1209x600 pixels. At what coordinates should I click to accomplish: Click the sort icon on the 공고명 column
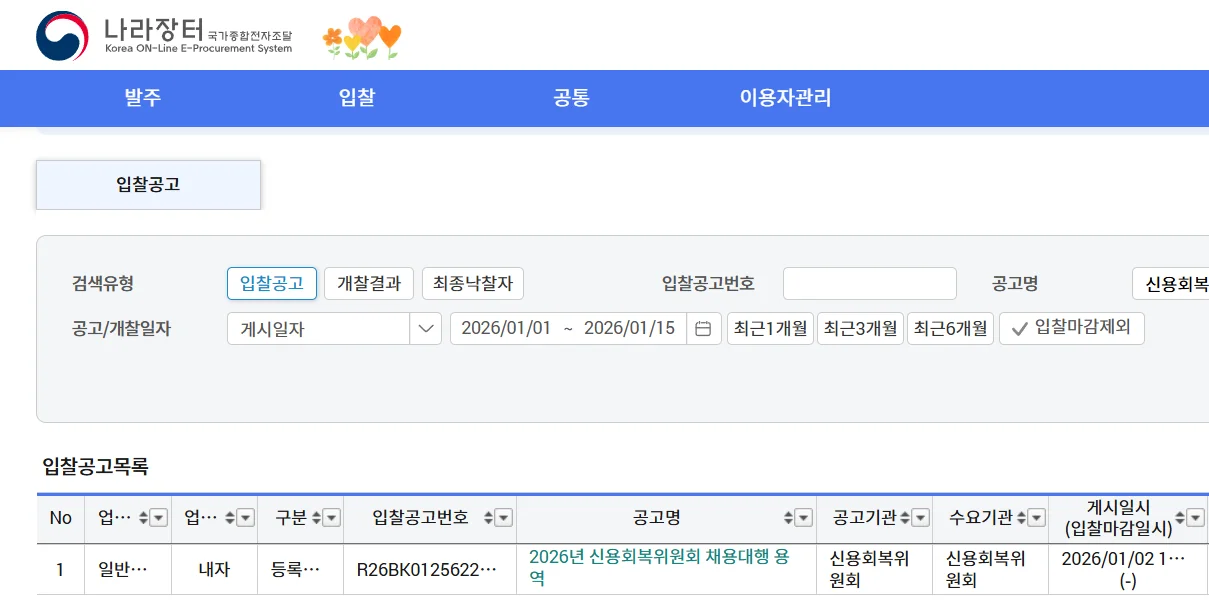pyautogui.click(x=788, y=519)
